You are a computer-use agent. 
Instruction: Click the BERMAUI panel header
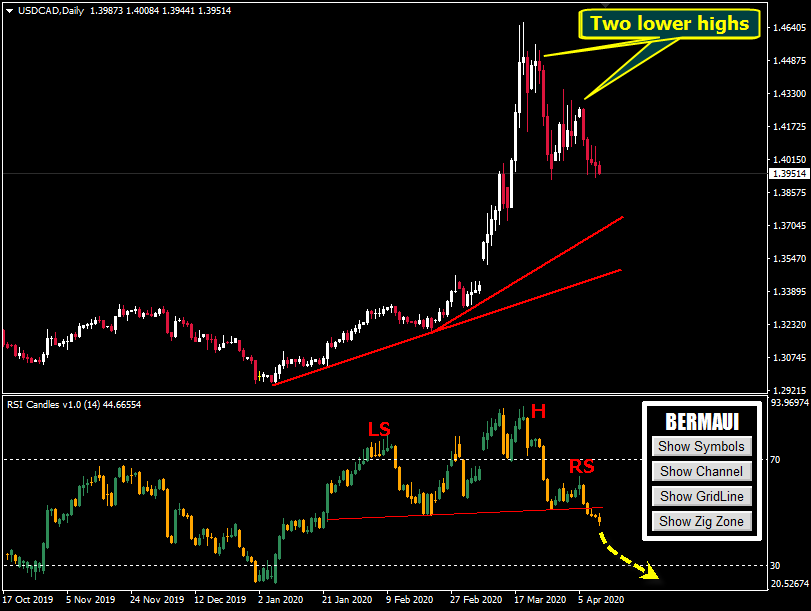click(702, 422)
